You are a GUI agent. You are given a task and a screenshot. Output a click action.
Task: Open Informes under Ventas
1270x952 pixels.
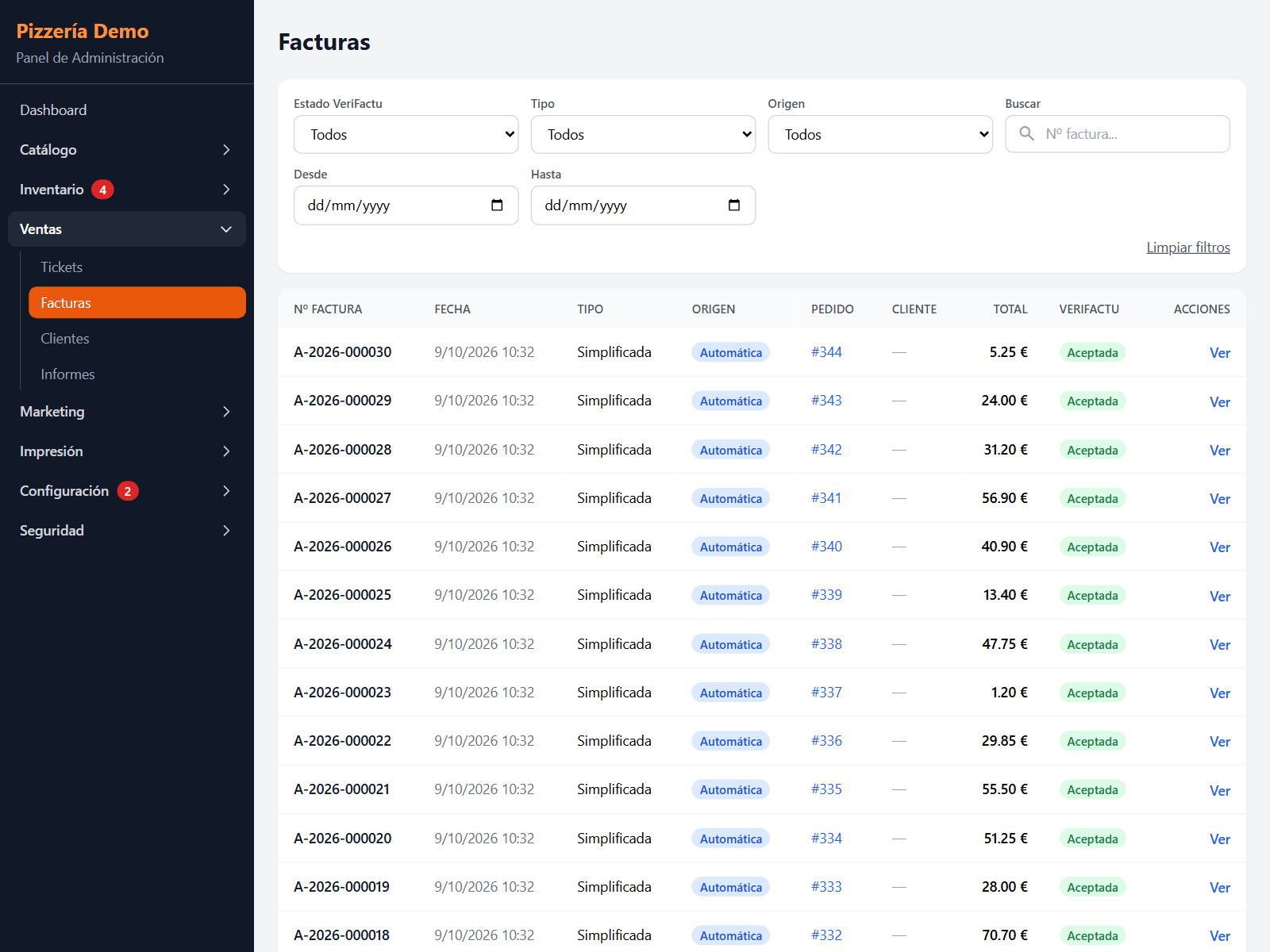(137, 374)
